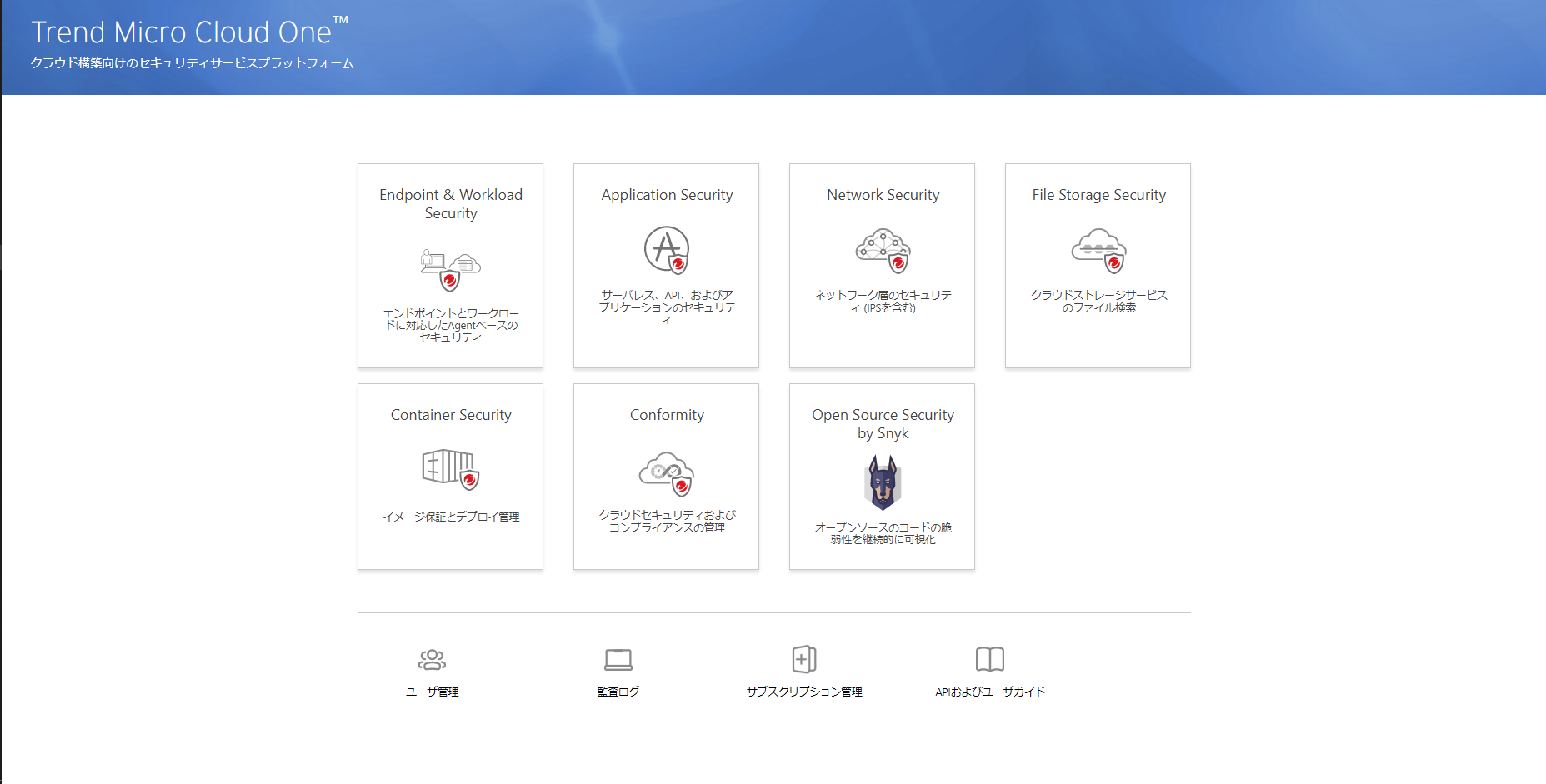This screenshot has height=784, width=1546.
Task: Open the ユーザ管理 link
Action: tap(432, 692)
